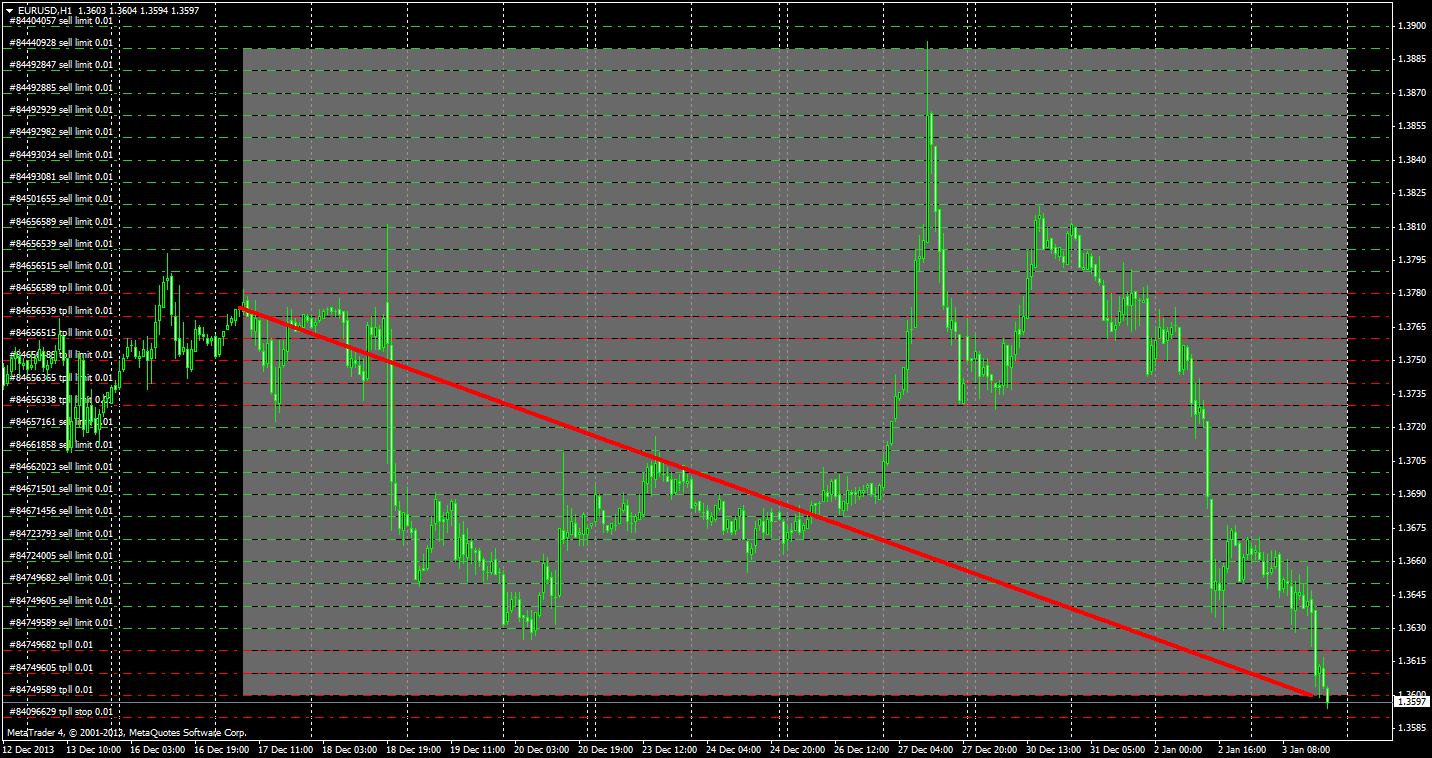This screenshot has width=1432, height=758.
Task: Click price scale value 1.3780
Action: [1412, 293]
